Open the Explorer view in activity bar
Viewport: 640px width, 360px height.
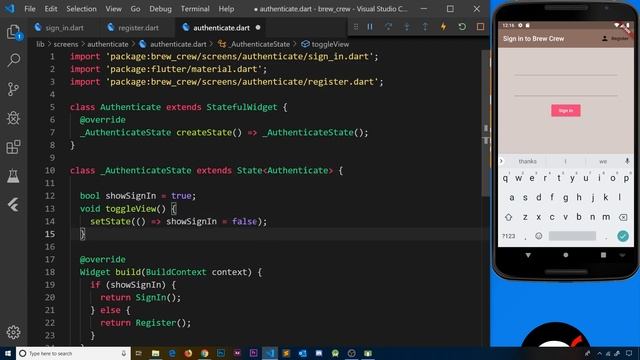pyautogui.click(x=13, y=32)
